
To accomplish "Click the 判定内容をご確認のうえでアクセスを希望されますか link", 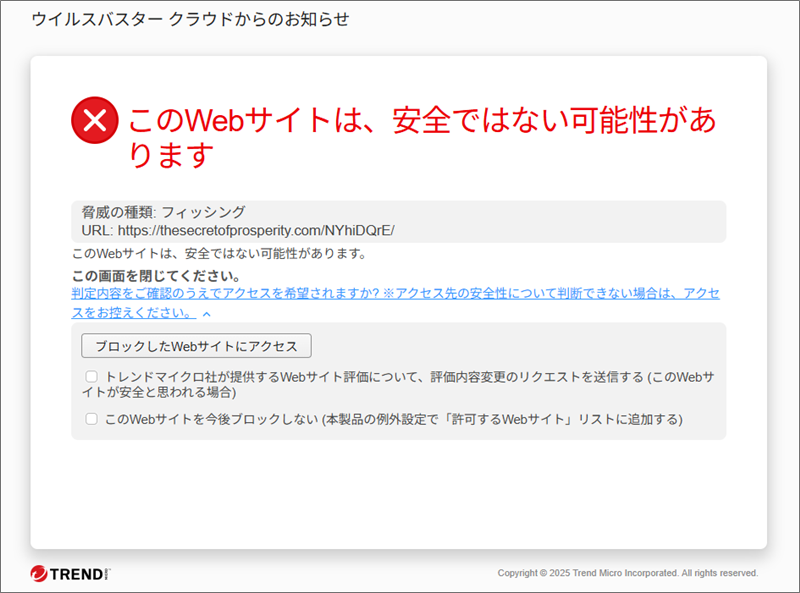I will pos(395,303).
